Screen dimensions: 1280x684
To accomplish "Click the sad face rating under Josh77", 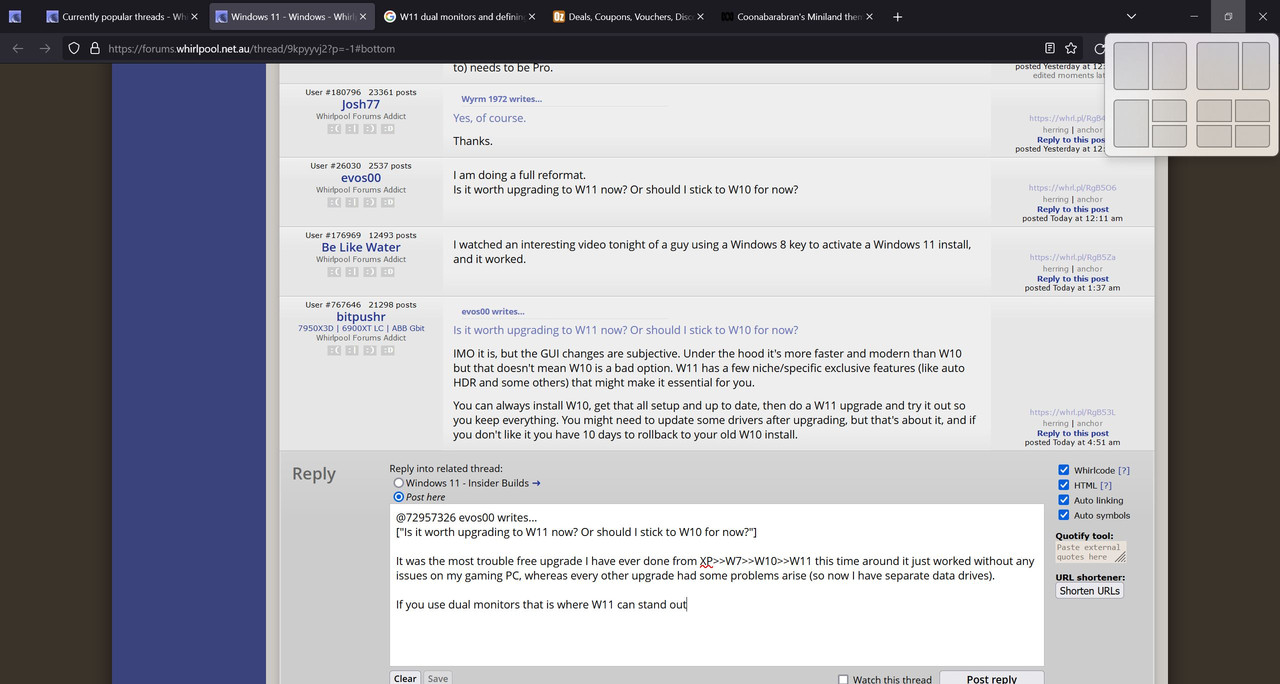I will pyautogui.click(x=334, y=128).
